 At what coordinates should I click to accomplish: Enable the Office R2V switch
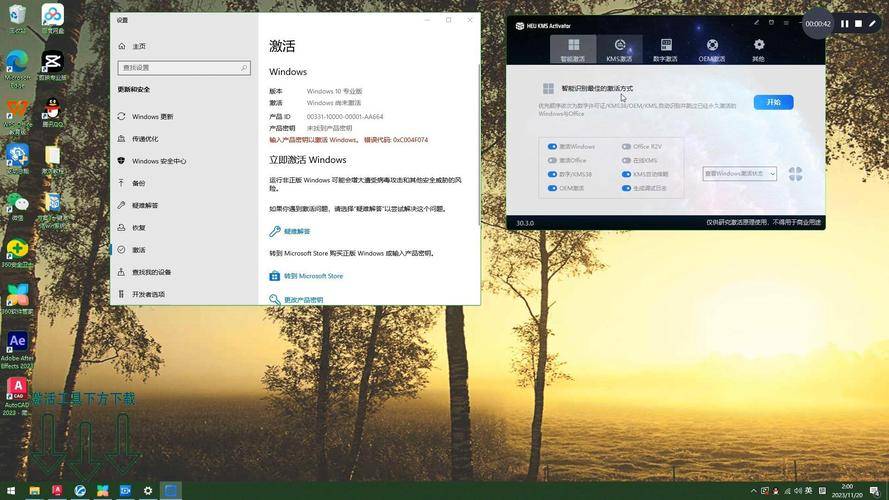pyautogui.click(x=626, y=146)
